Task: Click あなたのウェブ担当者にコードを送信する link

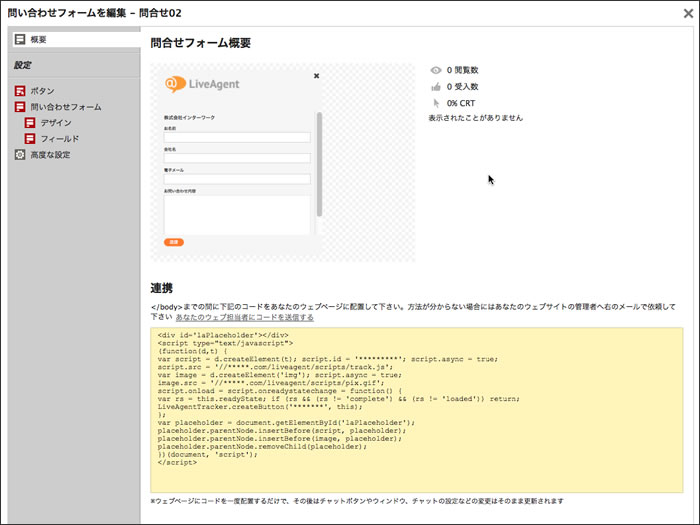Action: pyautogui.click(x=245, y=317)
